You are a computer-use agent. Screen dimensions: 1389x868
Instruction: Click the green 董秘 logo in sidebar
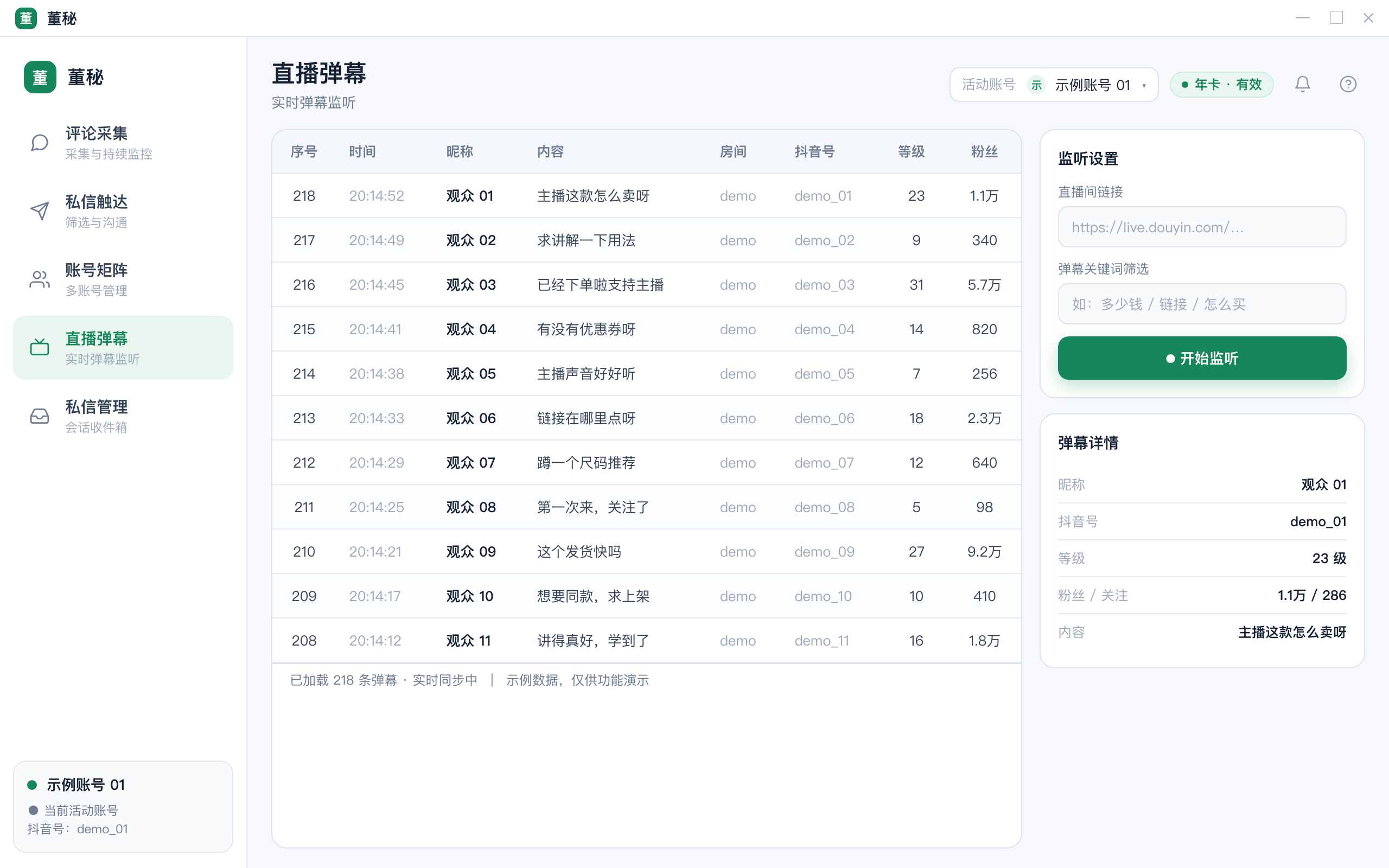point(40,77)
